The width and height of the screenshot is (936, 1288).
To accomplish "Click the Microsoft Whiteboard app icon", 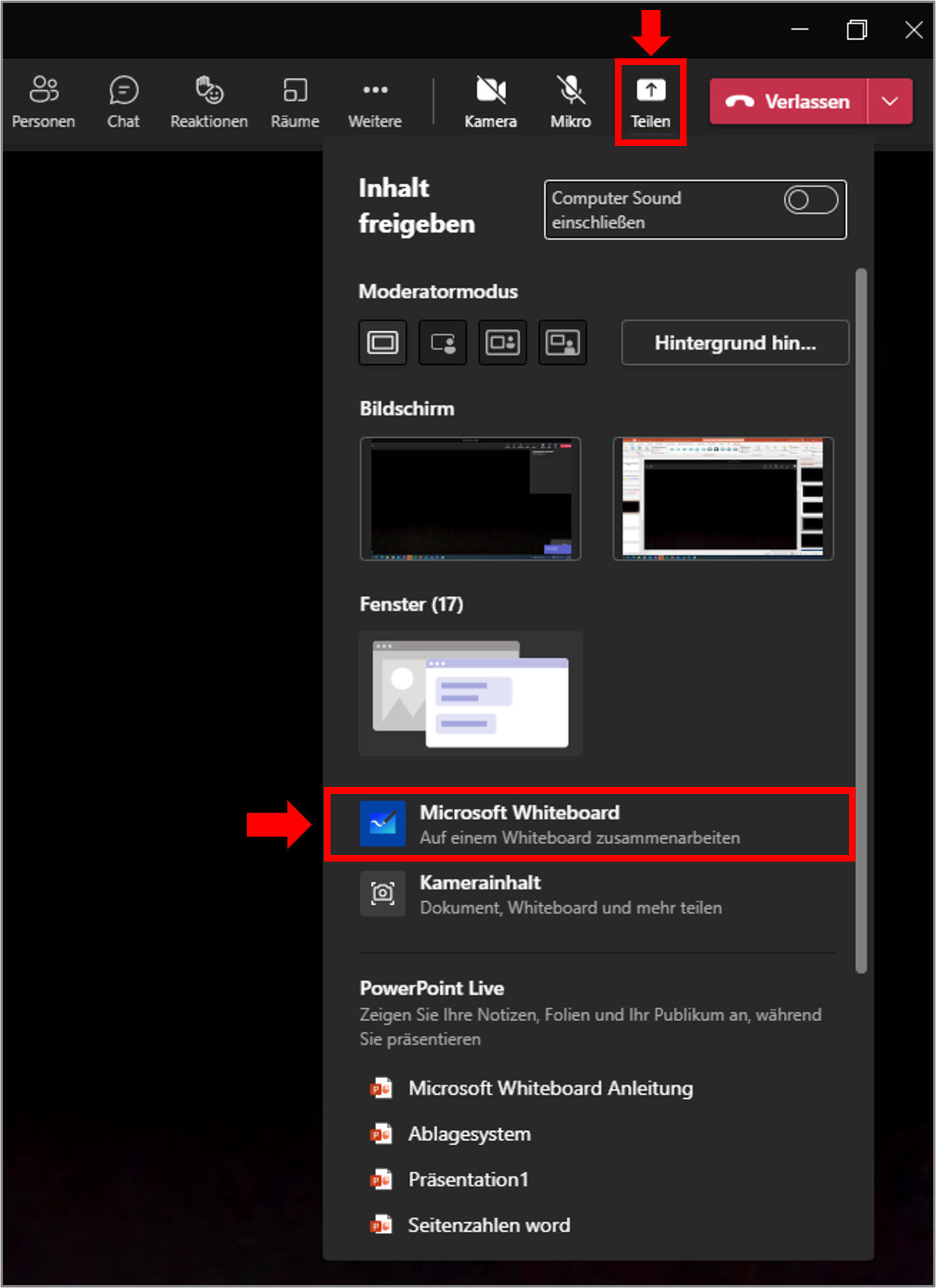I will [383, 823].
